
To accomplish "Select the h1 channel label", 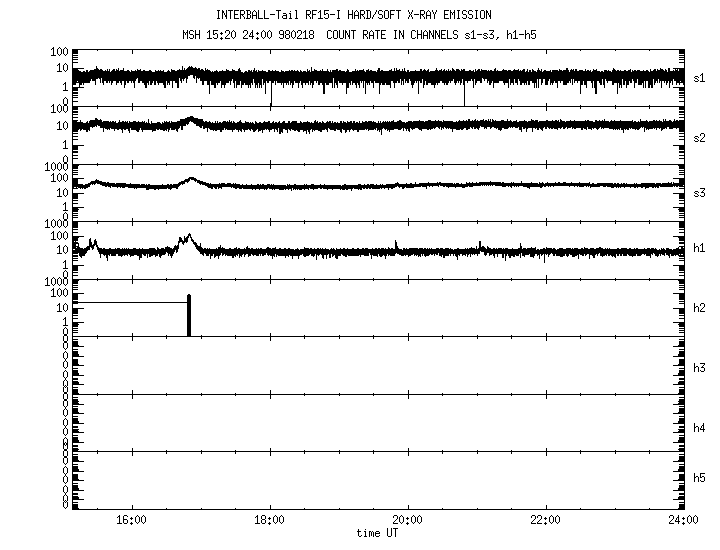I will click(700, 248).
